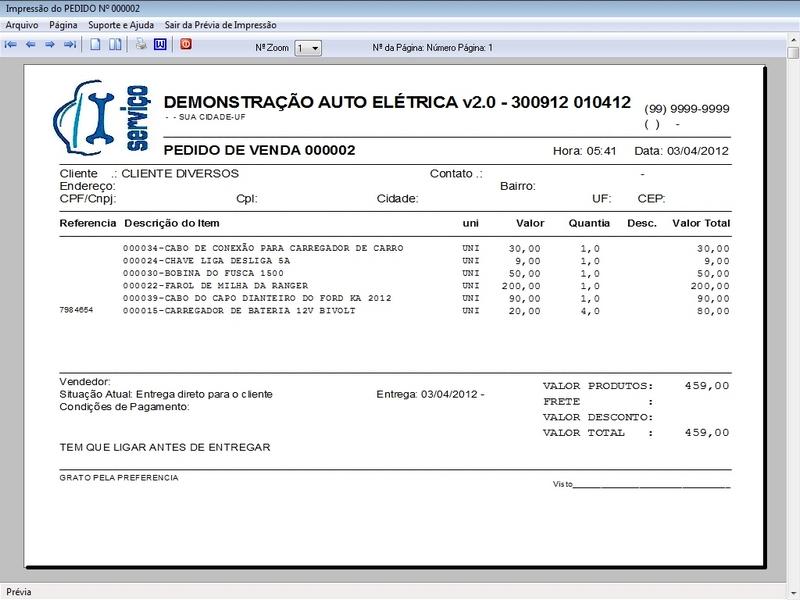Click quantity '4,0' of Carregador row
This screenshot has height=600, width=800.
[x=590, y=311]
